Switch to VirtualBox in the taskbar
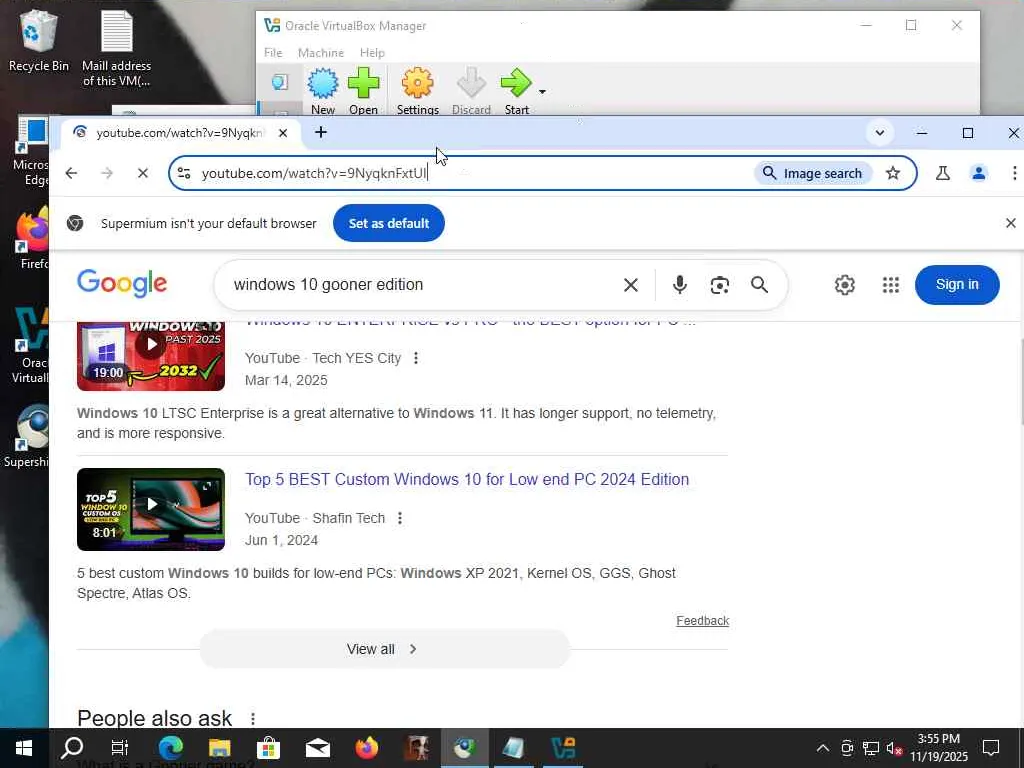This screenshot has width=1024, height=768. coord(563,748)
